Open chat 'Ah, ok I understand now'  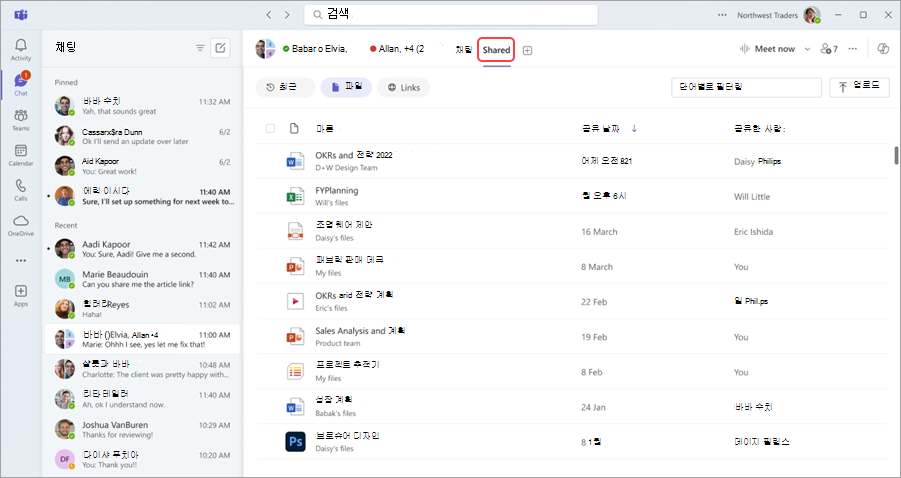coord(142,399)
